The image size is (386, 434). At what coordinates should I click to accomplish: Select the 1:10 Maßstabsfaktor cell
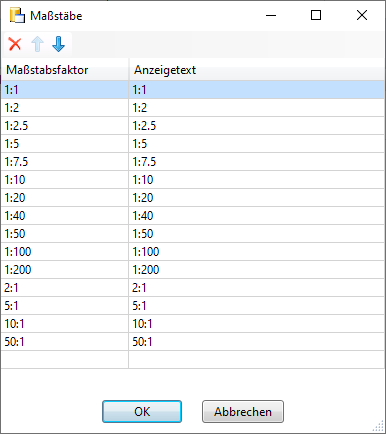pyautogui.click(x=65, y=180)
